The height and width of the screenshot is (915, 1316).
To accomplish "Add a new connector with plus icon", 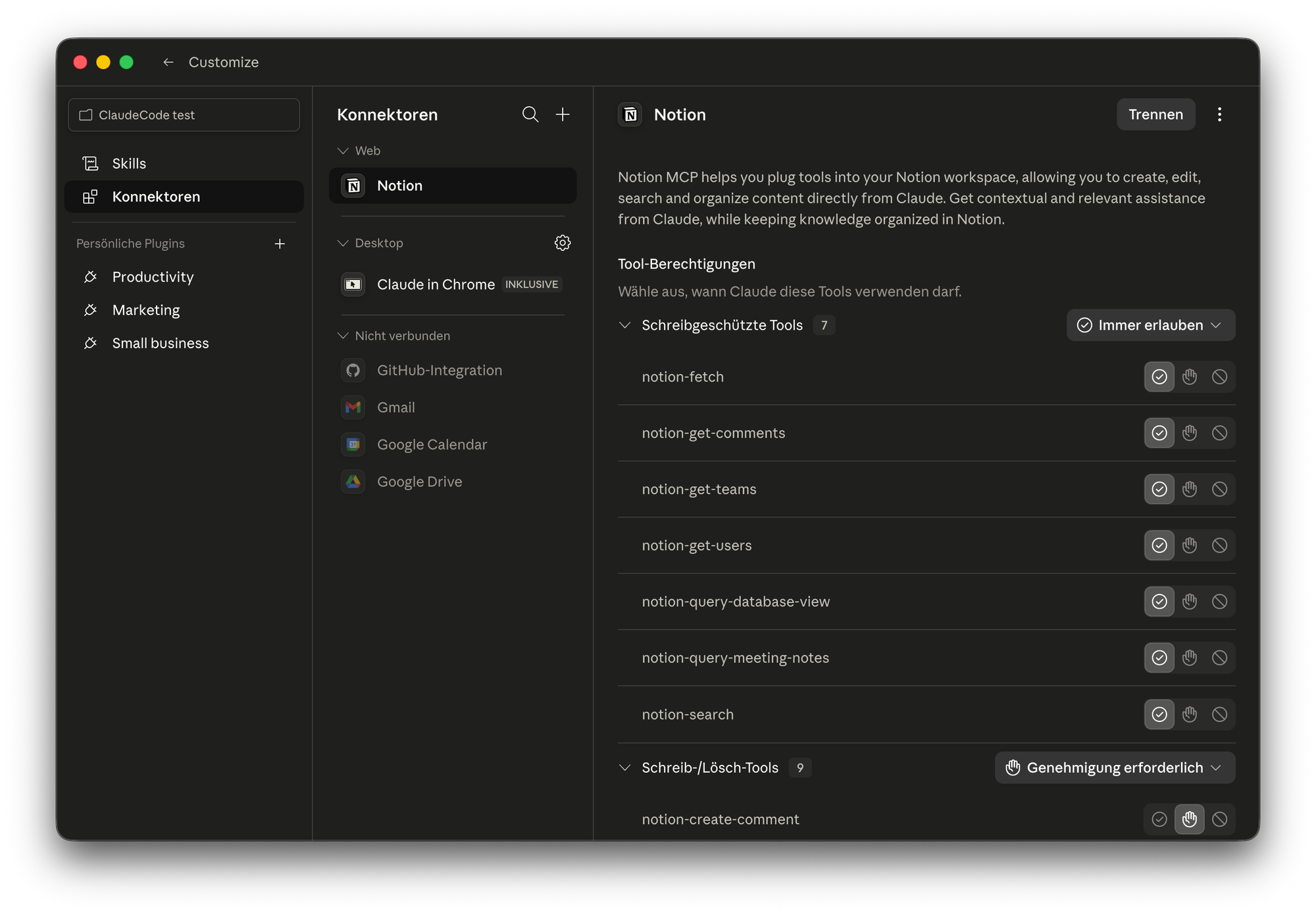I will pyautogui.click(x=563, y=115).
